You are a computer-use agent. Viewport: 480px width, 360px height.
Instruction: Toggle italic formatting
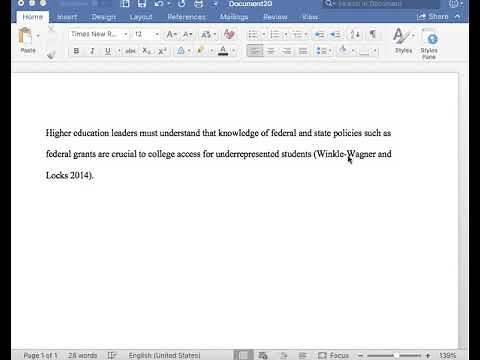click(92, 51)
